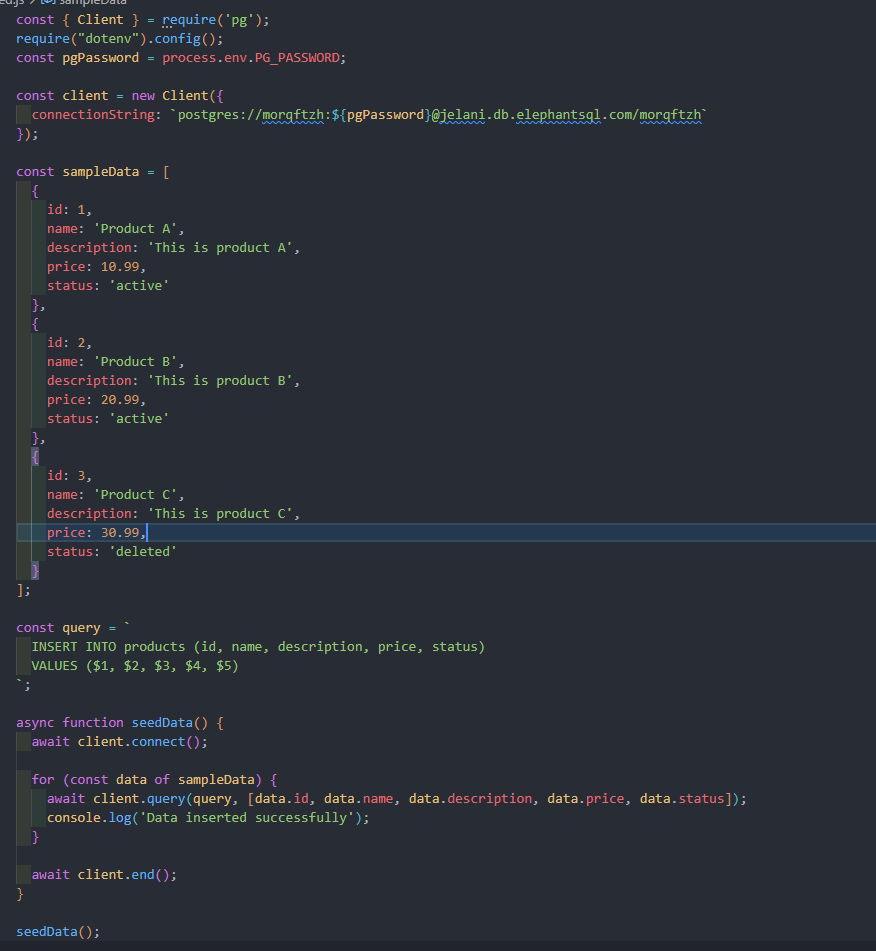Select the pgPassword variable declaration
This screenshot has width=876, height=951.
(x=100, y=57)
